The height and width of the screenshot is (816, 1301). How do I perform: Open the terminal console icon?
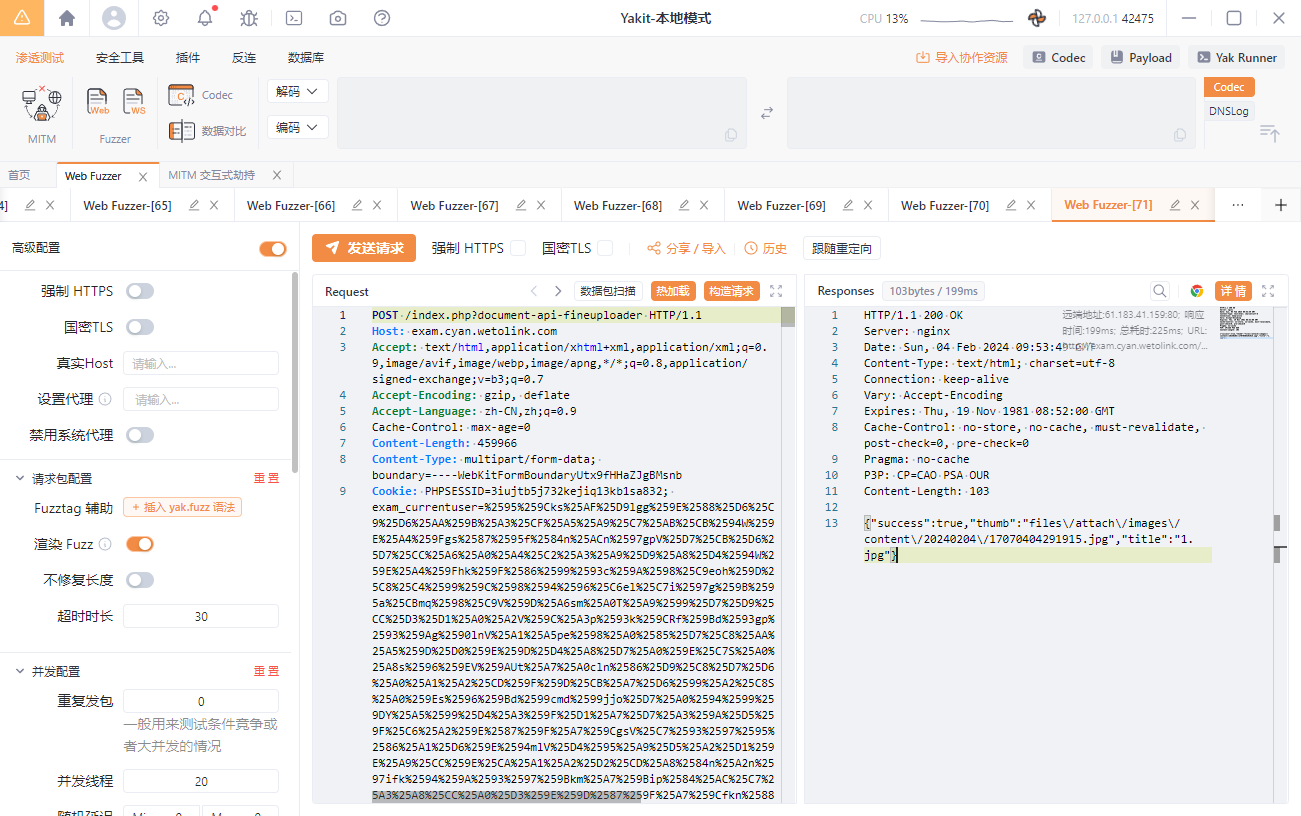click(294, 18)
